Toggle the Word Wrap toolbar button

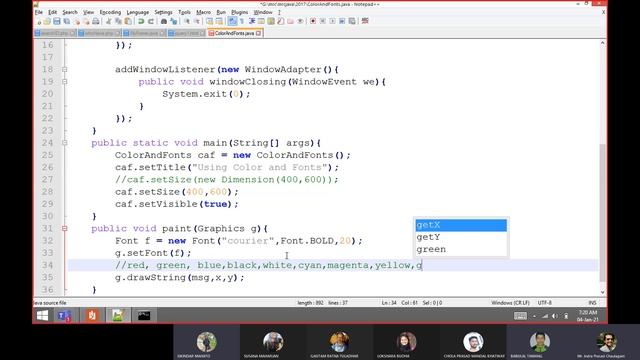pyautogui.click(x=231, y=21)
